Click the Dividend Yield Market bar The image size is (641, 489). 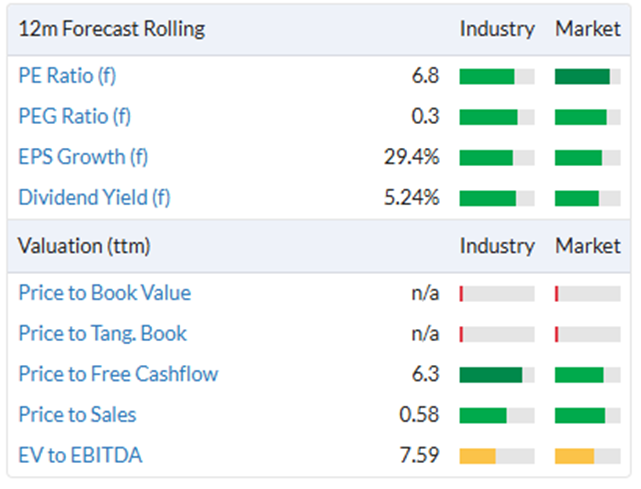pyautogui.click(x=587, y=198)
